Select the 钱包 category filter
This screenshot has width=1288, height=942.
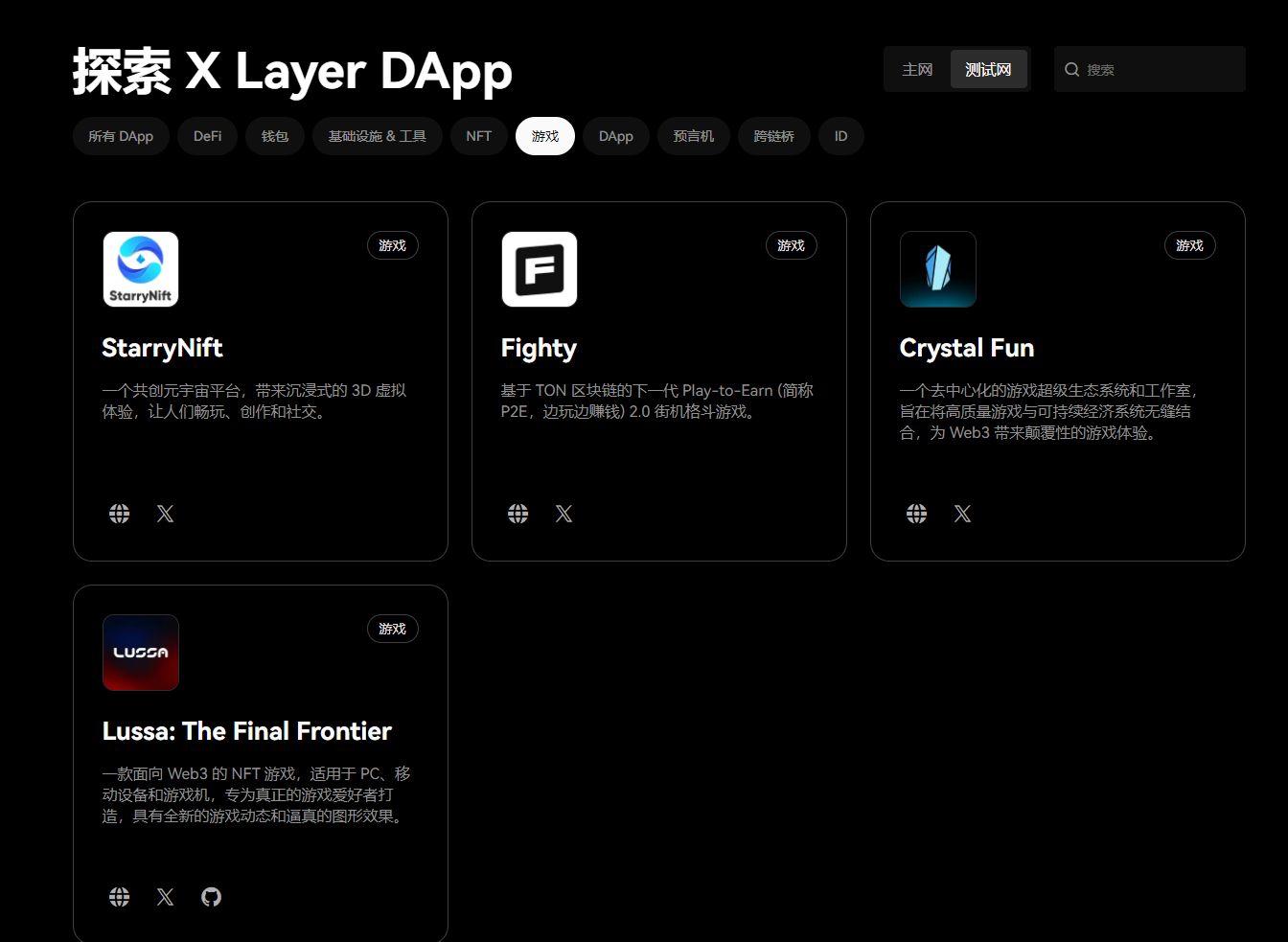tap(275, 136)
